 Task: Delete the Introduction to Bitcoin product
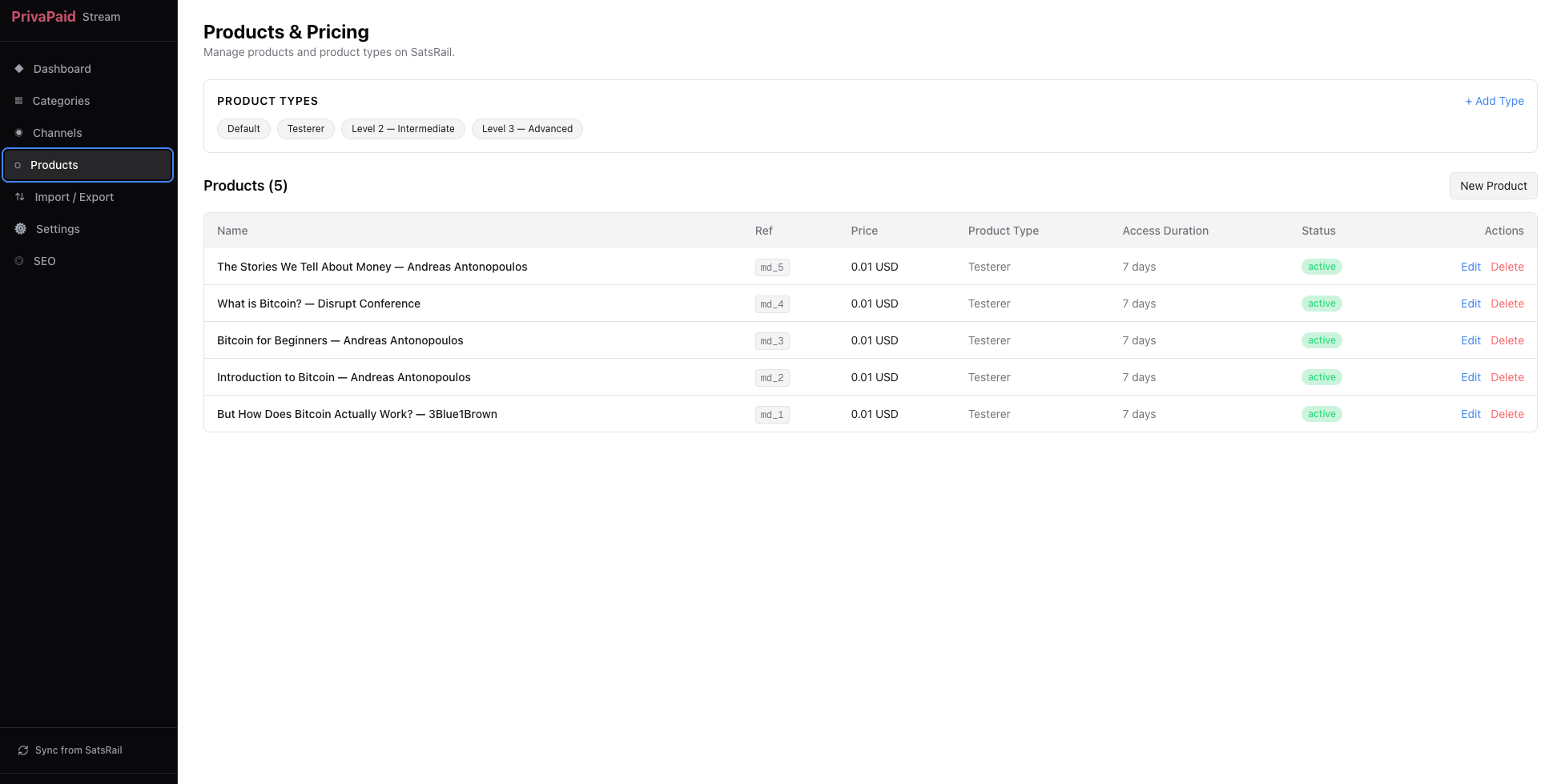[x=1507, y=377]
